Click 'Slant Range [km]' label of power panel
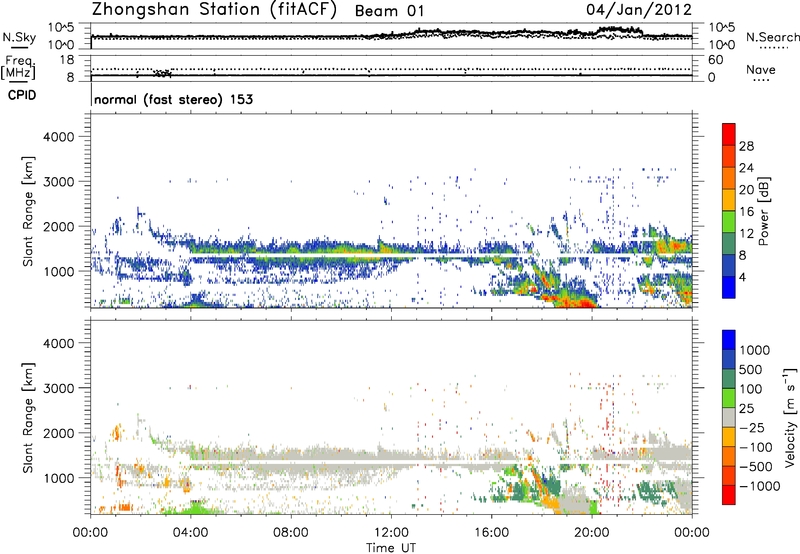Image resolution: width=800 pixels, height=554 pixels. (x=28, y=211)
